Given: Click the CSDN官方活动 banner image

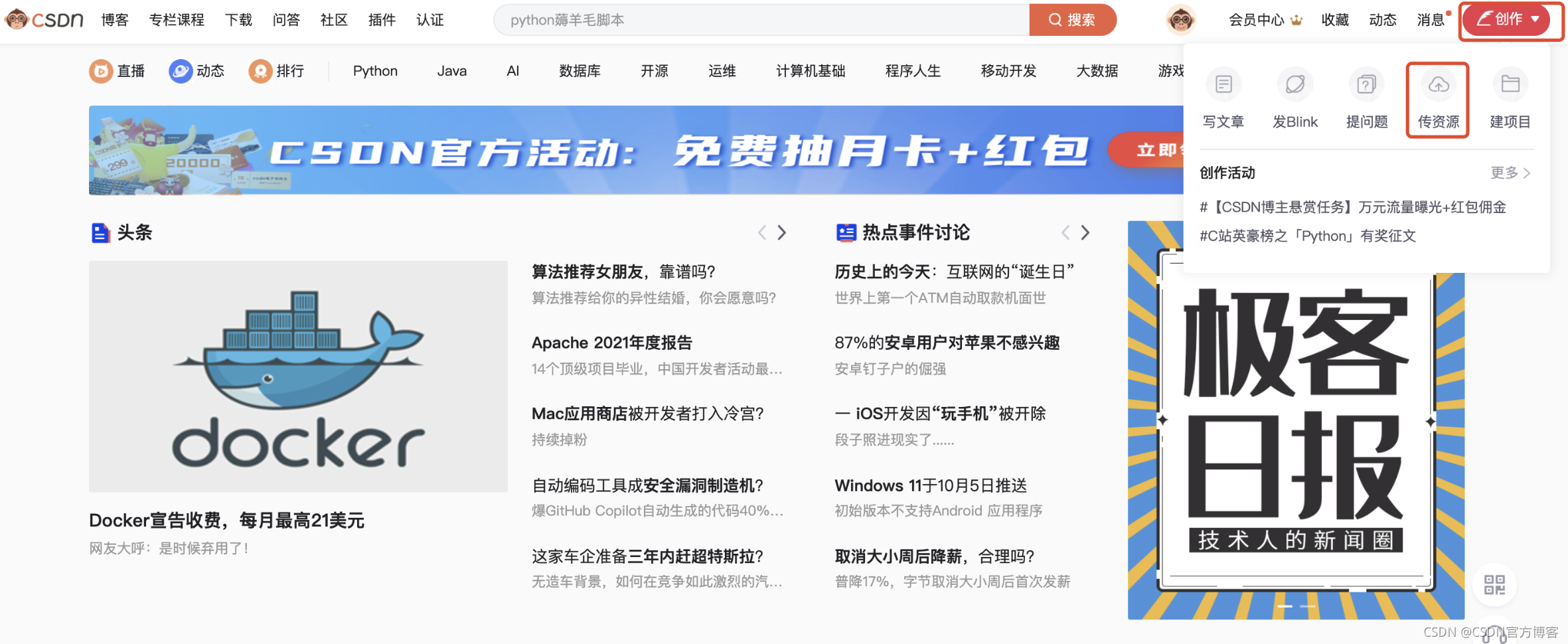Looking at the screenshot, I should tap(636, 150).
